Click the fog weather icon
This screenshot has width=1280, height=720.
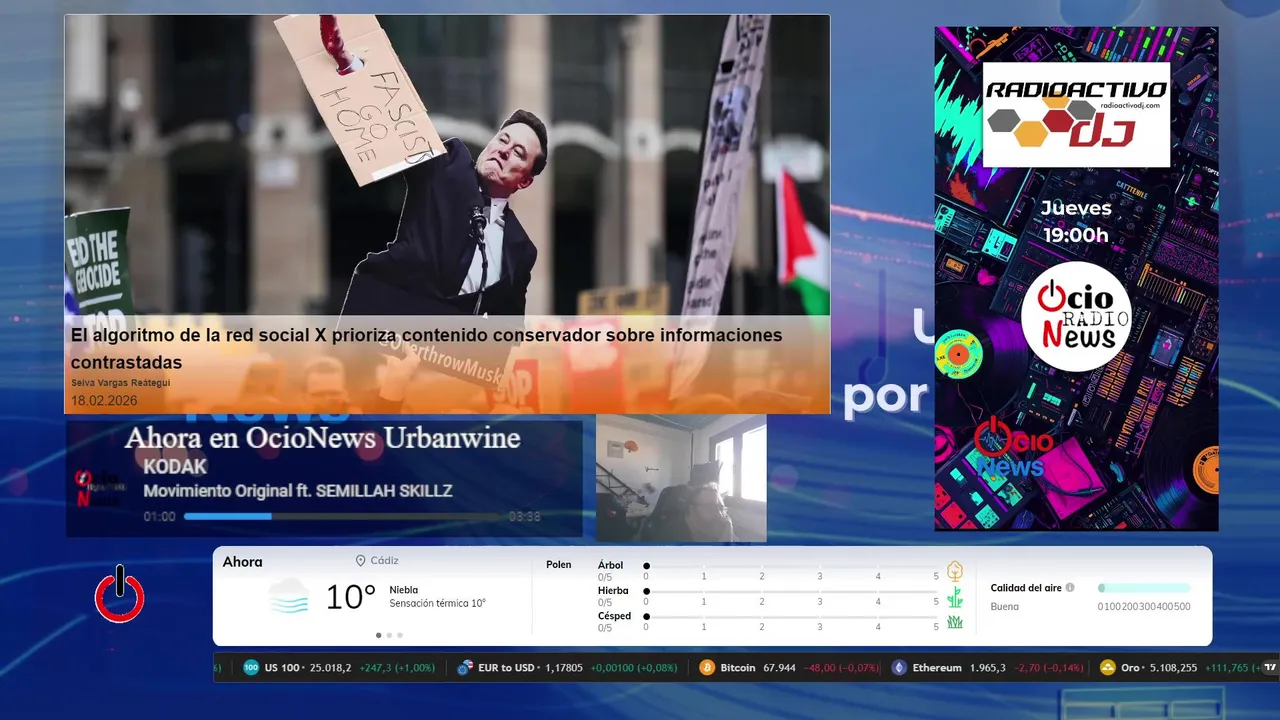pos(288,596)
